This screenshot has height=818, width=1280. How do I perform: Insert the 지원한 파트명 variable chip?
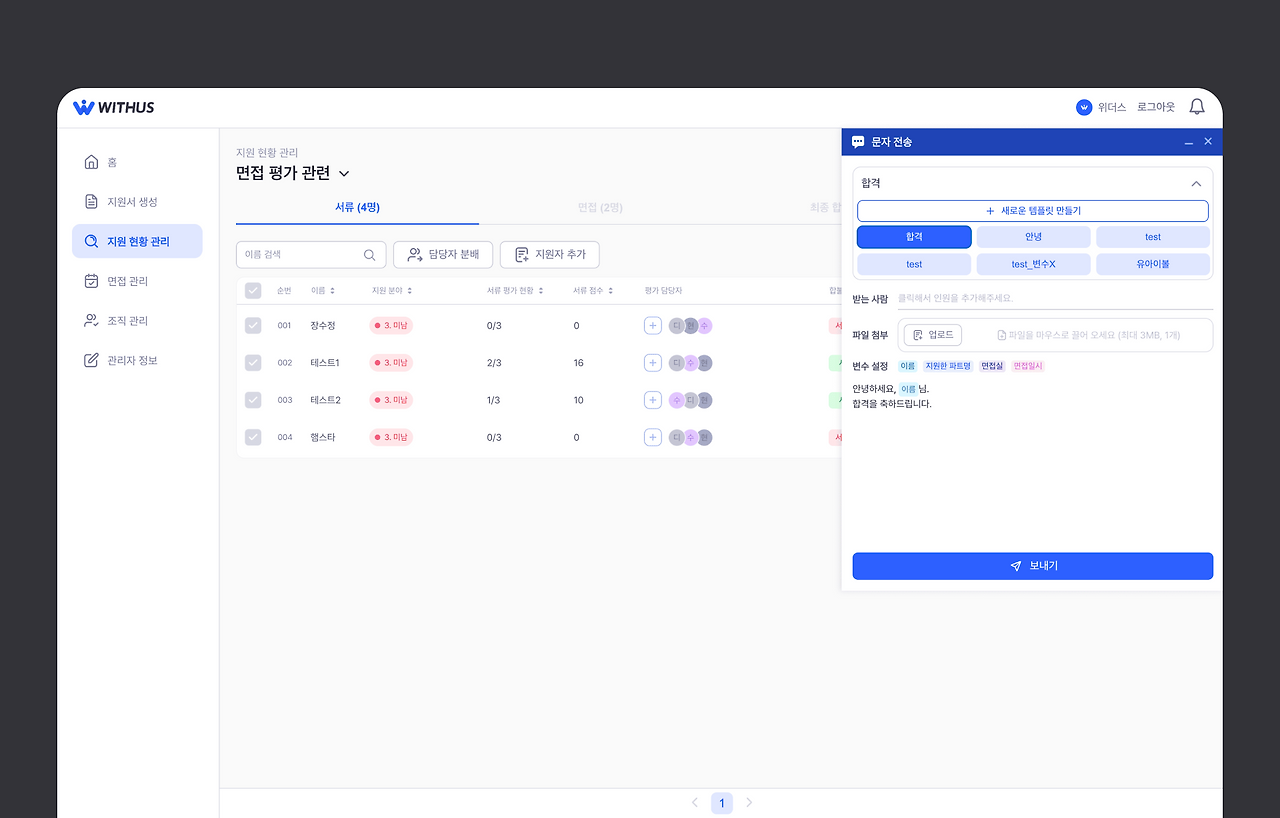pos(948,366)
